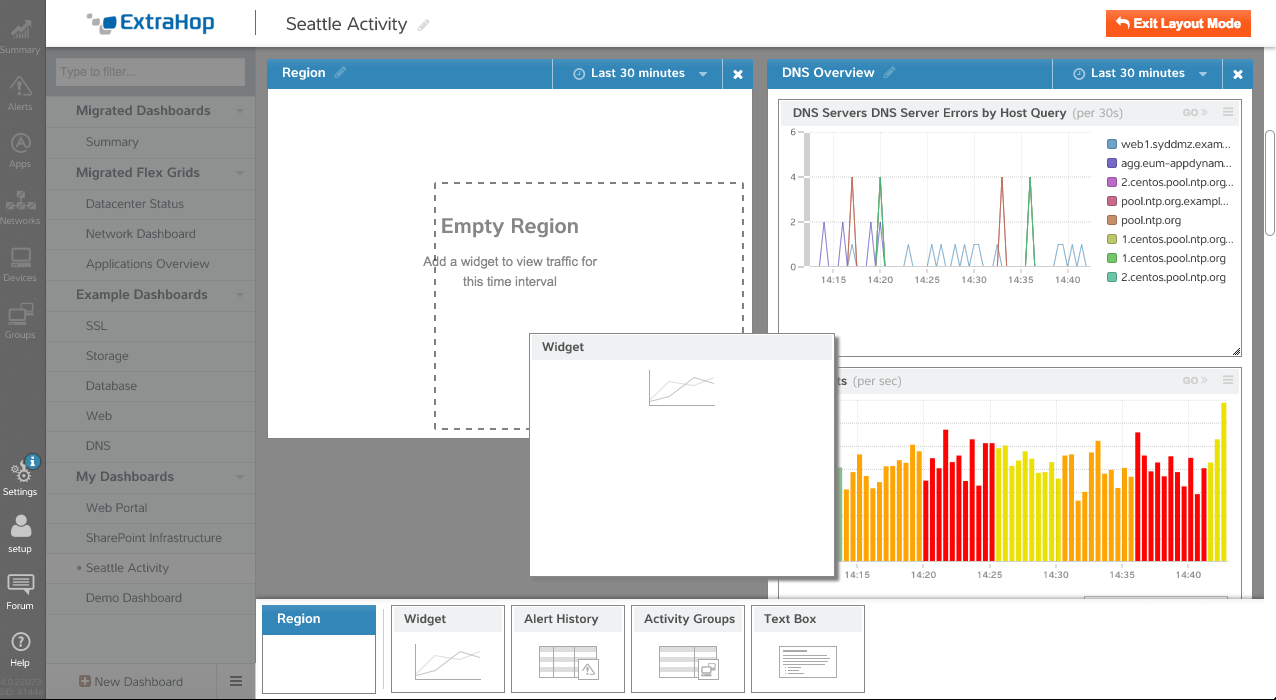Edit the DNS Overview title pencil
This screenshot has width=1276, height=700.
(889, 73)
